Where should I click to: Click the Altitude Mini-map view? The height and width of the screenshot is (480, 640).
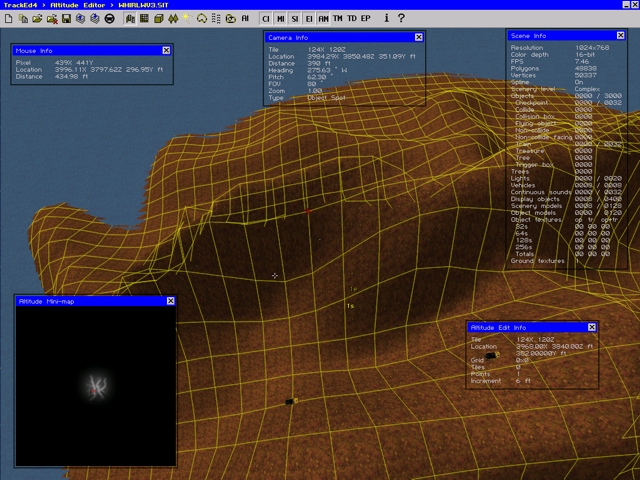[x=96, y=386]
